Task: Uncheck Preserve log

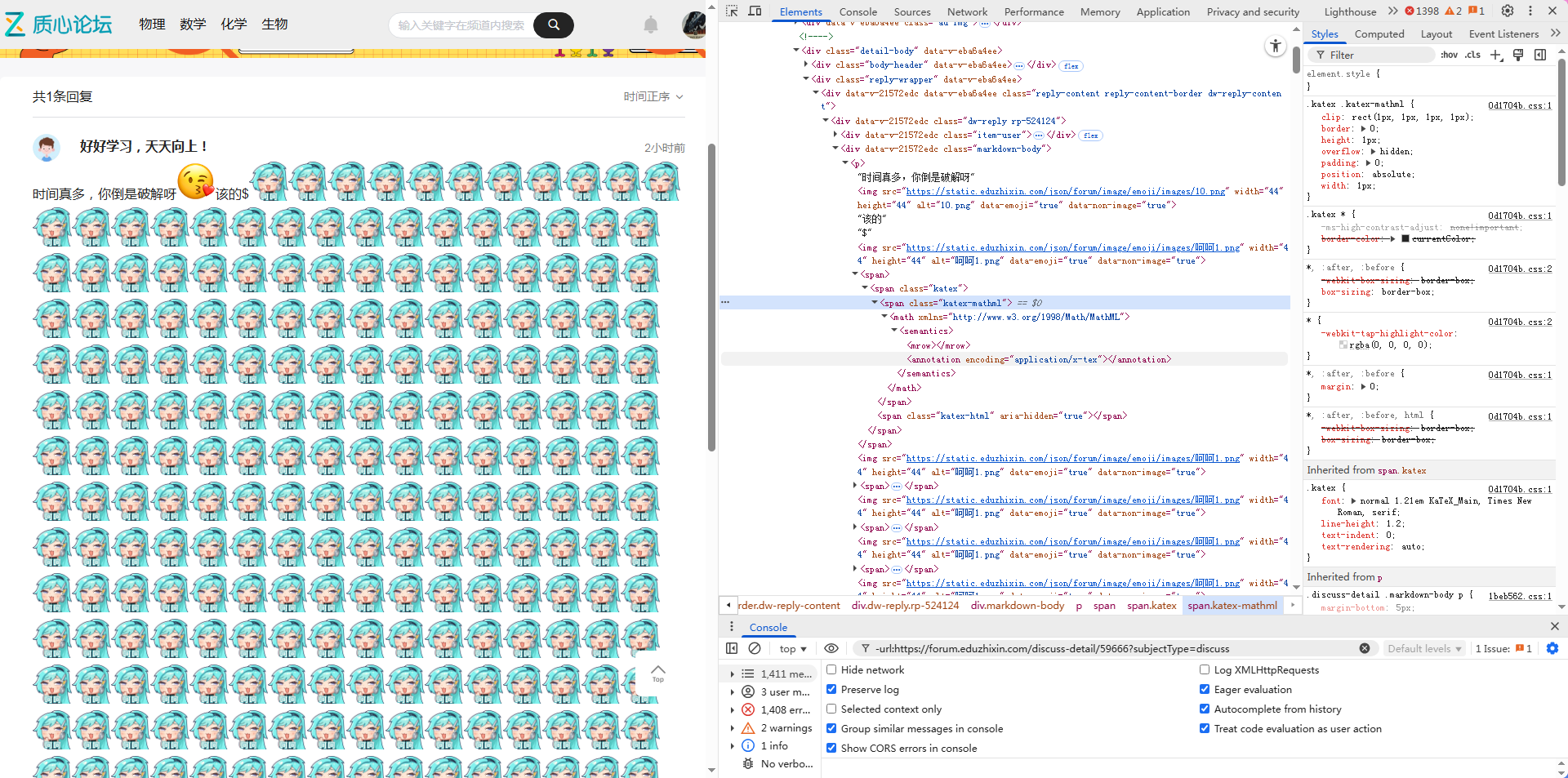Action: coord(831,689)
